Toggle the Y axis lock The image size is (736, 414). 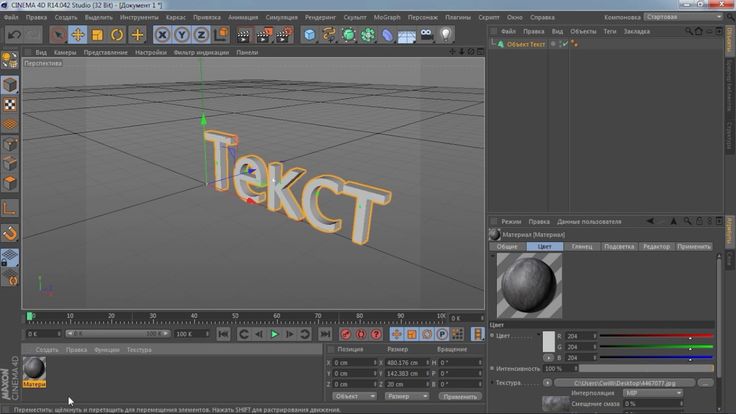(181, 35)
